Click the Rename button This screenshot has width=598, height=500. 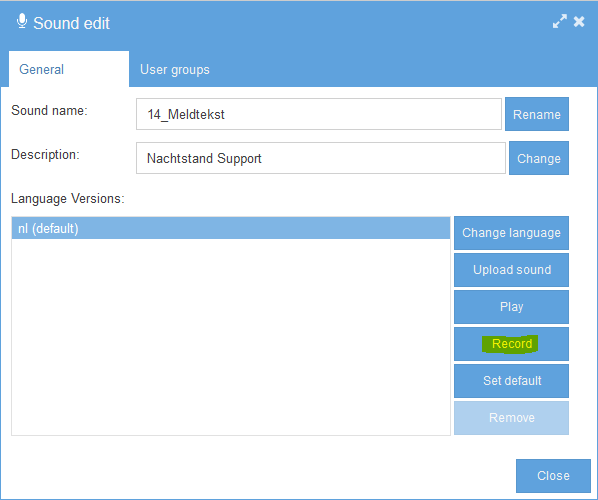[x=537, y=114]
